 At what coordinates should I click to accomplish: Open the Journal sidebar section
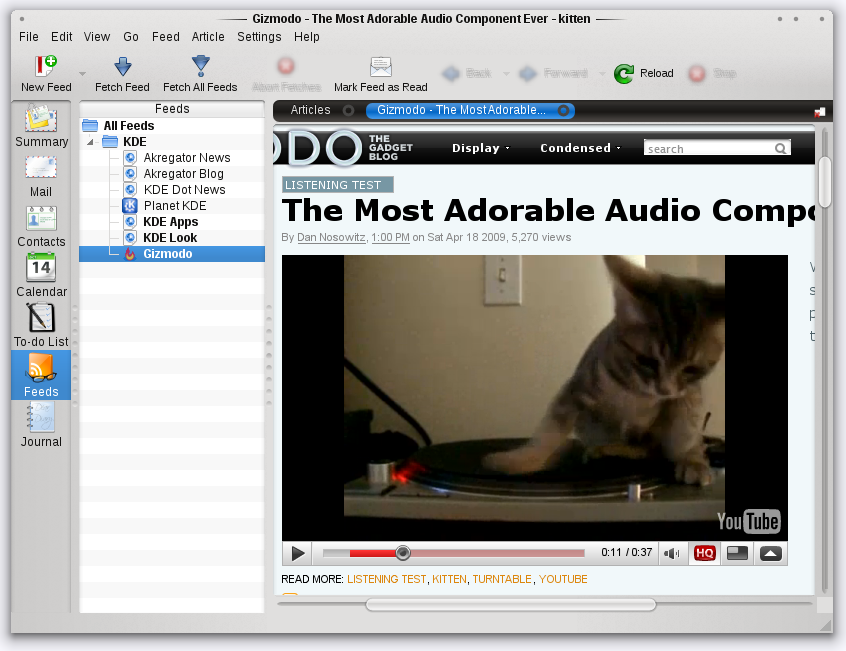tap(42, 426)
